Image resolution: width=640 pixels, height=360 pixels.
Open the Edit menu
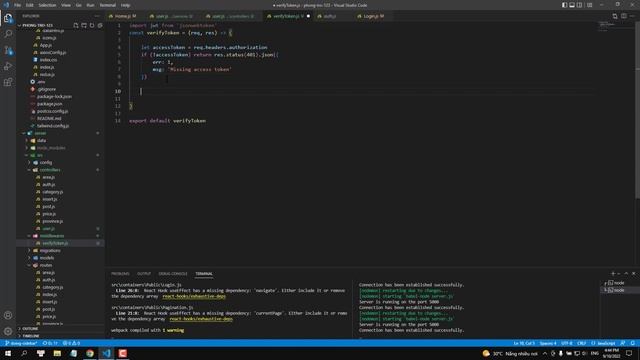[x=30, y=5]
